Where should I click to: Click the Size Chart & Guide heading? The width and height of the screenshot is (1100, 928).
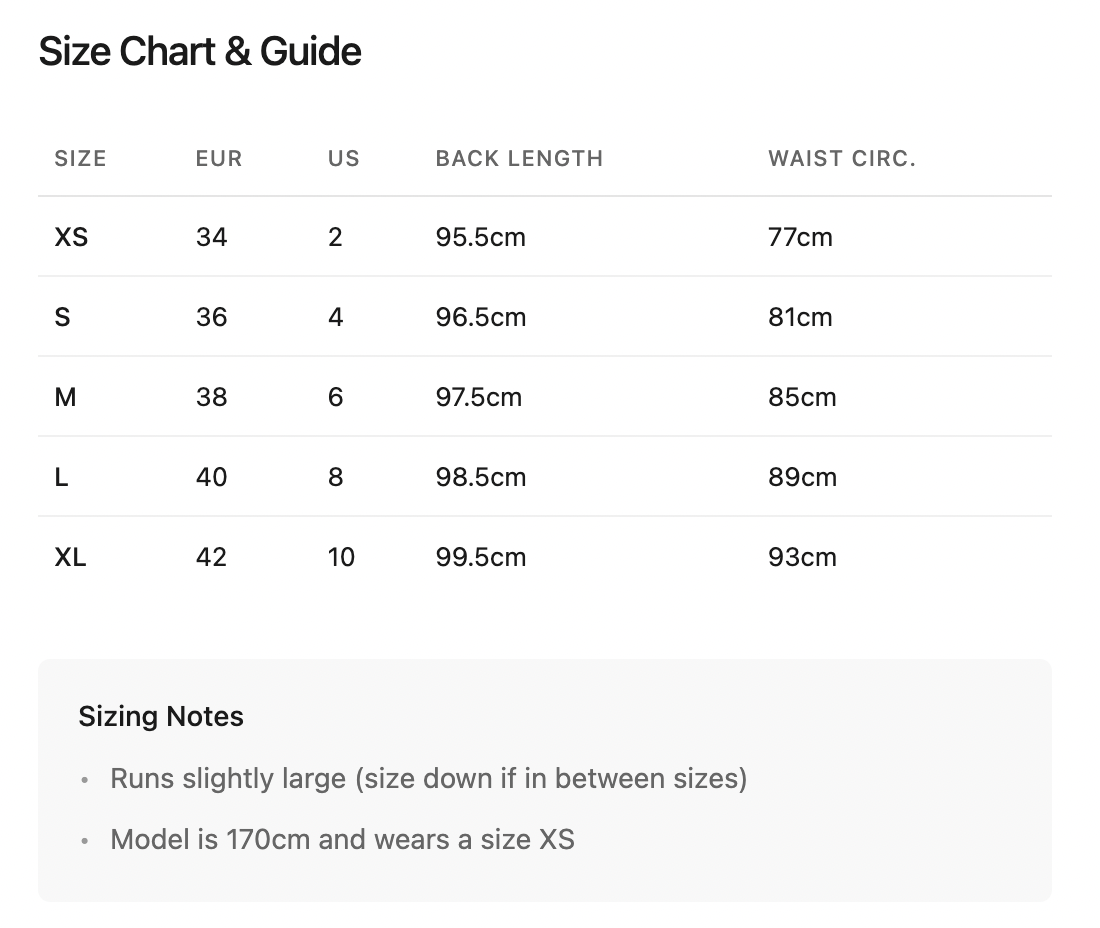click(200, 52)
